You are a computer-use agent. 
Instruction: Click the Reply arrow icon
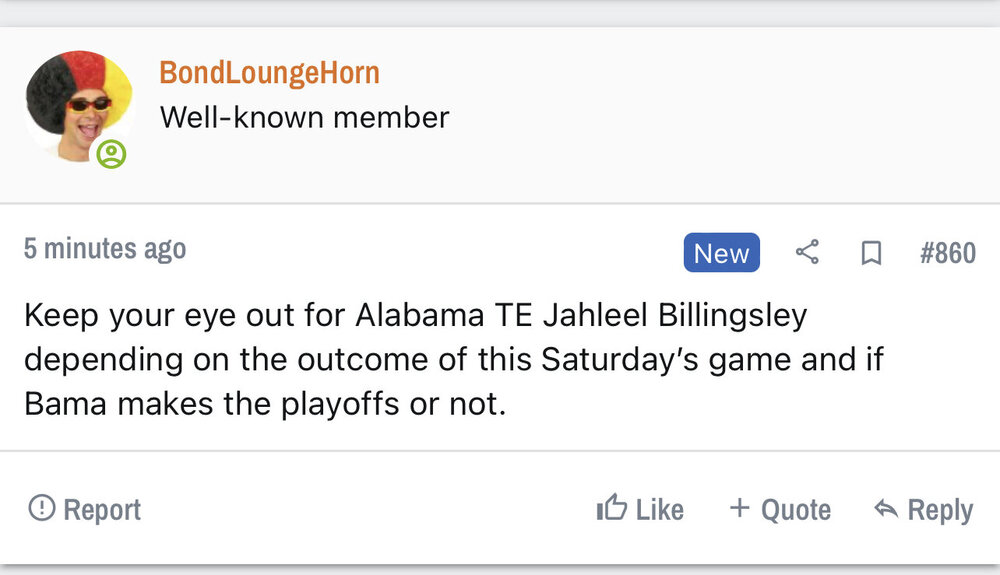885,509
